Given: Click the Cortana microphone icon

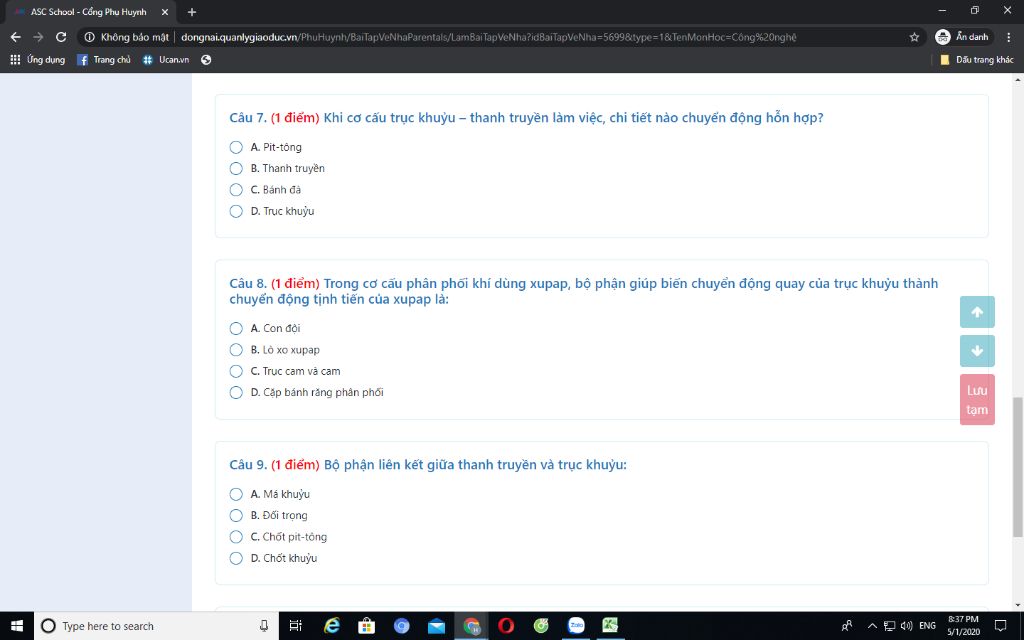Looking at the screenshot, I should [264, 626].
